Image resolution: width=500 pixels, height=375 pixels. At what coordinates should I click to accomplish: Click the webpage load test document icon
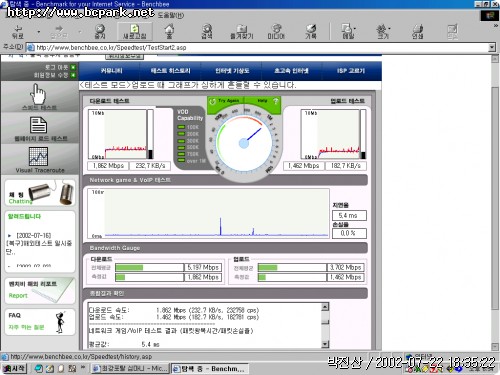[38, 125]
